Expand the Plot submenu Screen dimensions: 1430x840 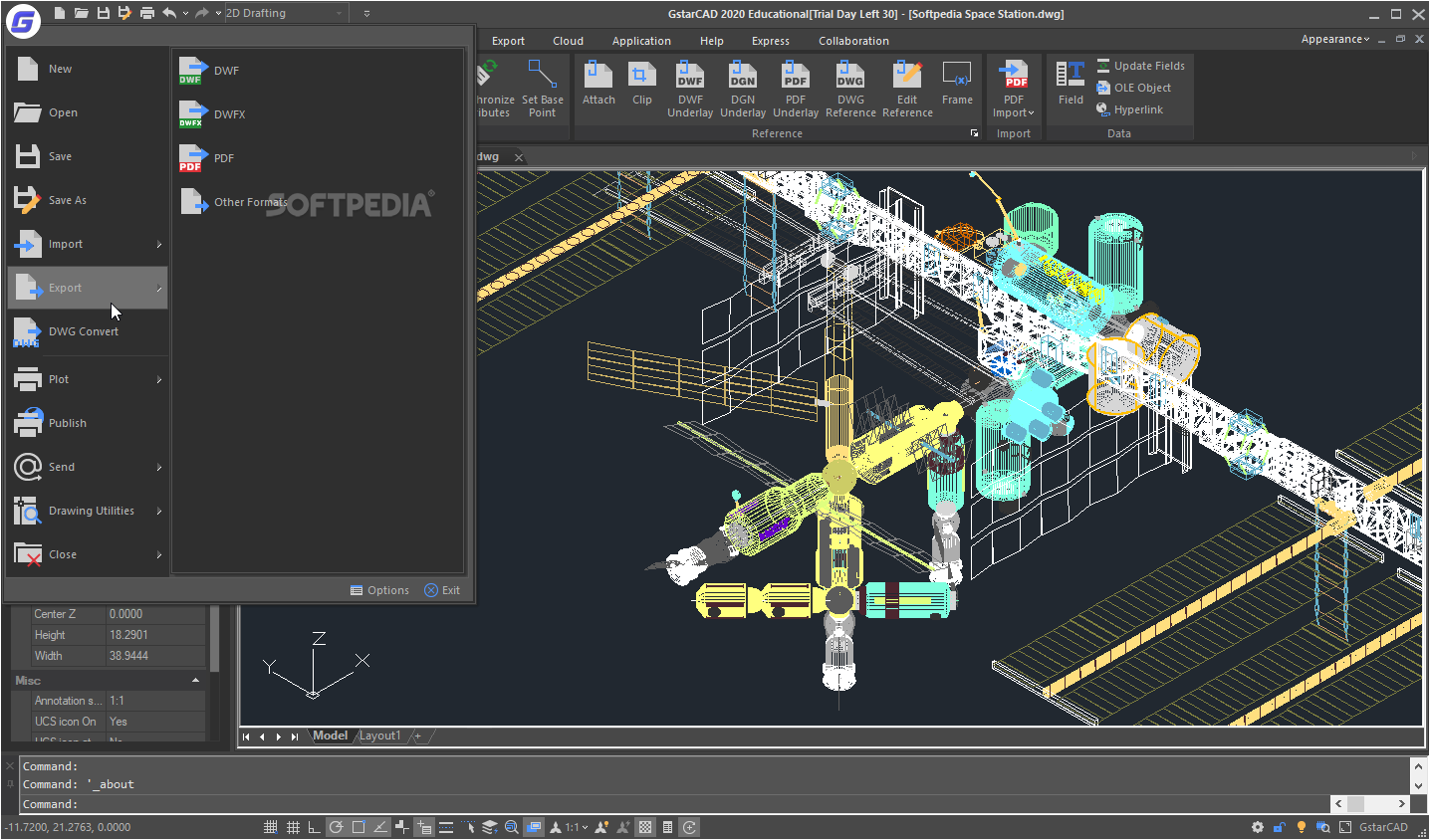158,380
